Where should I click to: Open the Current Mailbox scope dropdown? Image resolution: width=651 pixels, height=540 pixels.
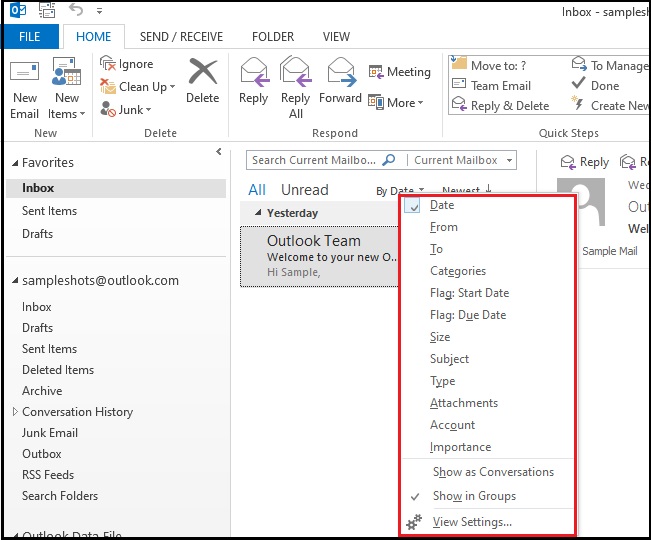[x=463, y=160]
